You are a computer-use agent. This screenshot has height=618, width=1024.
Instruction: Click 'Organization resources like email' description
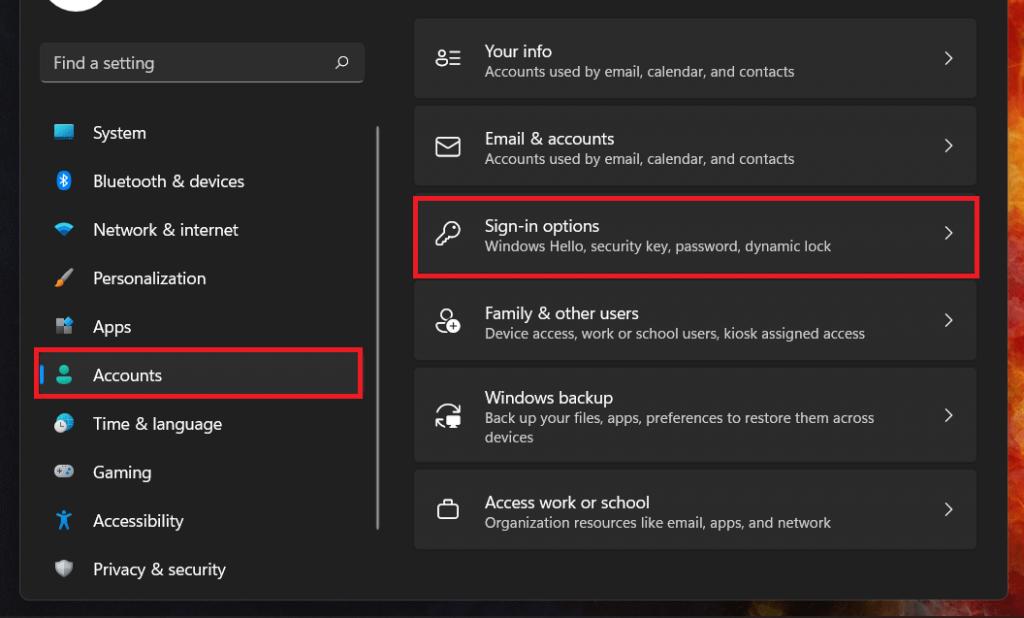tap(658, 523)
